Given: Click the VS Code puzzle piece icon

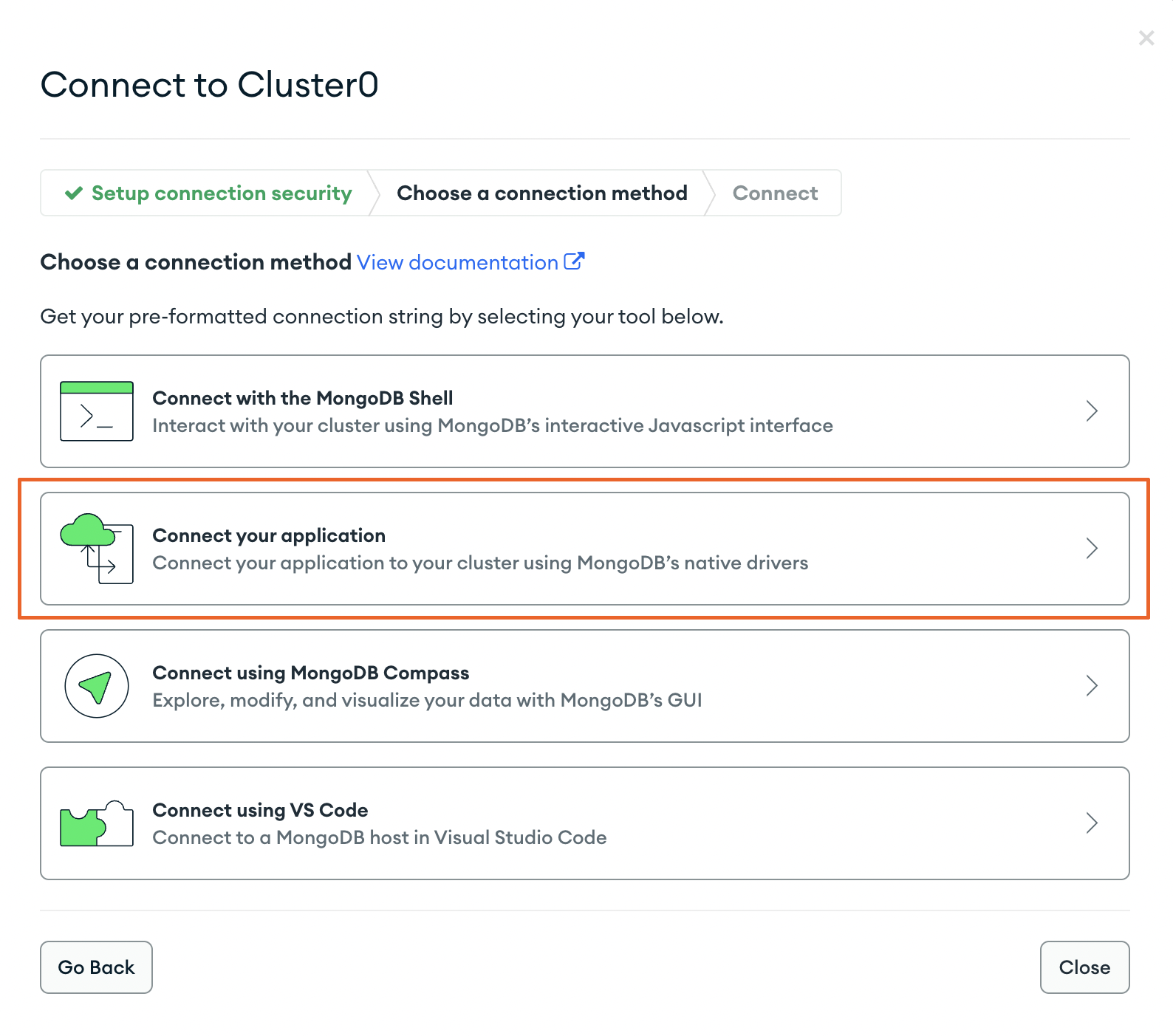Looking at the screenshot, I should click(95, 823).
